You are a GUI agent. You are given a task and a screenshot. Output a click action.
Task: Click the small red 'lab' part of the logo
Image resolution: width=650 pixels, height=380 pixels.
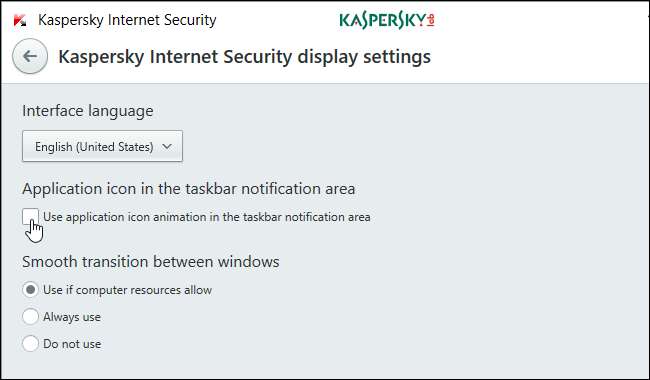tap(431, 20)
